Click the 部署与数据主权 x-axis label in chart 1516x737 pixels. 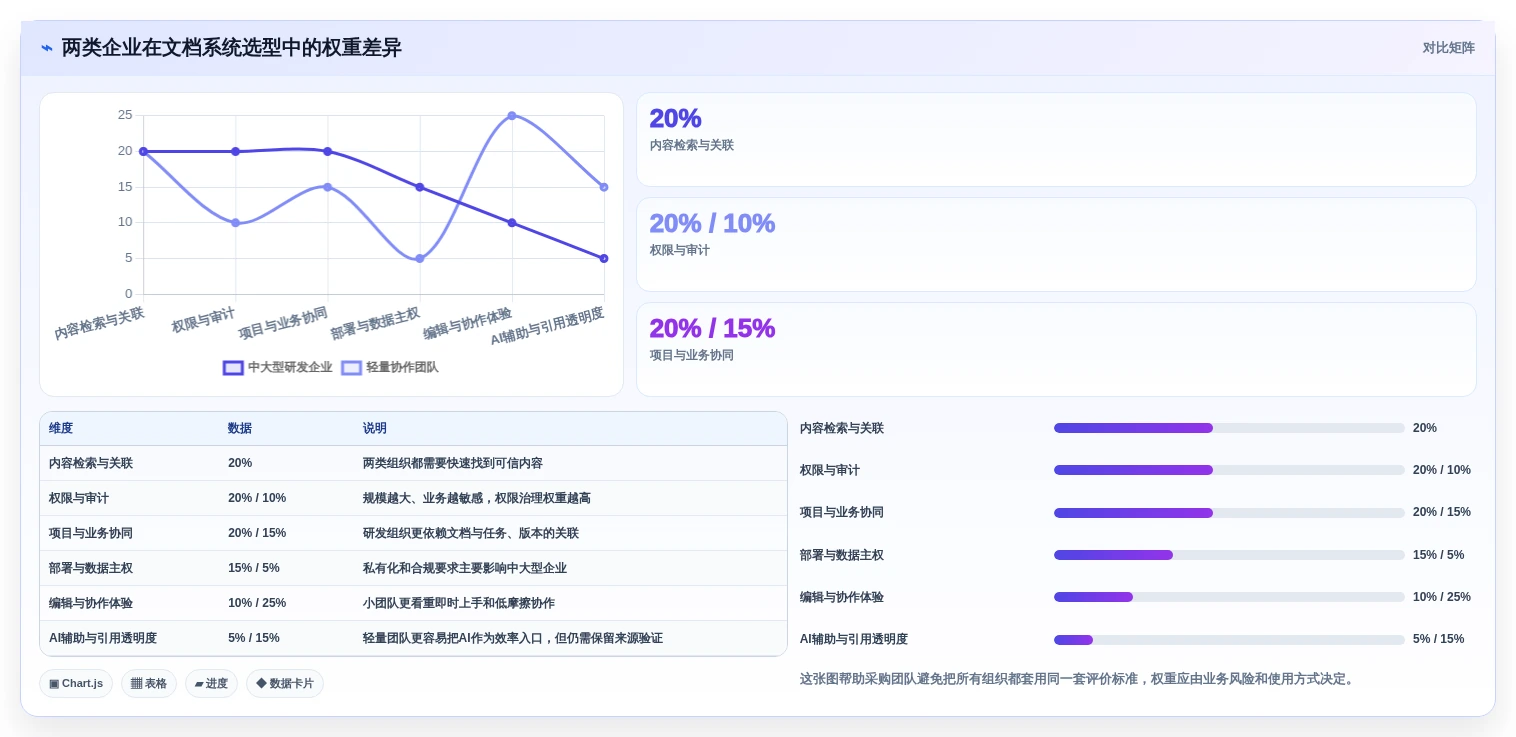[x=375, y=324]
